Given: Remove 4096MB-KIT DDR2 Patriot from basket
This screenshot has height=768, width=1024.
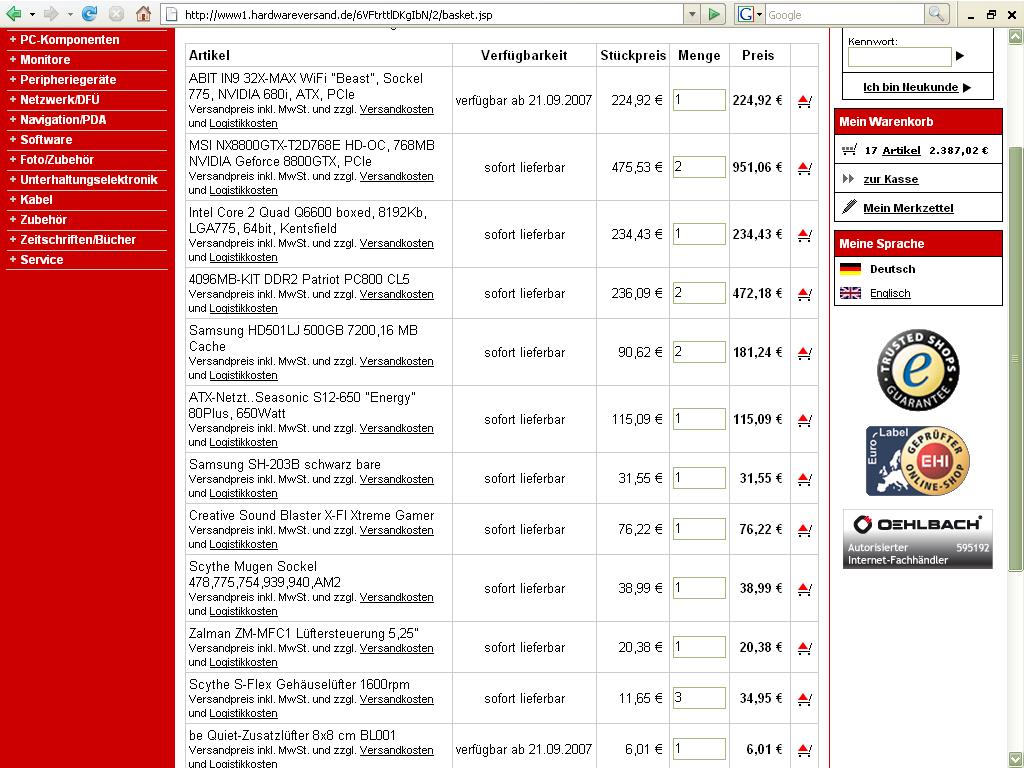Looking at the screenshot, I should point(805,294).
